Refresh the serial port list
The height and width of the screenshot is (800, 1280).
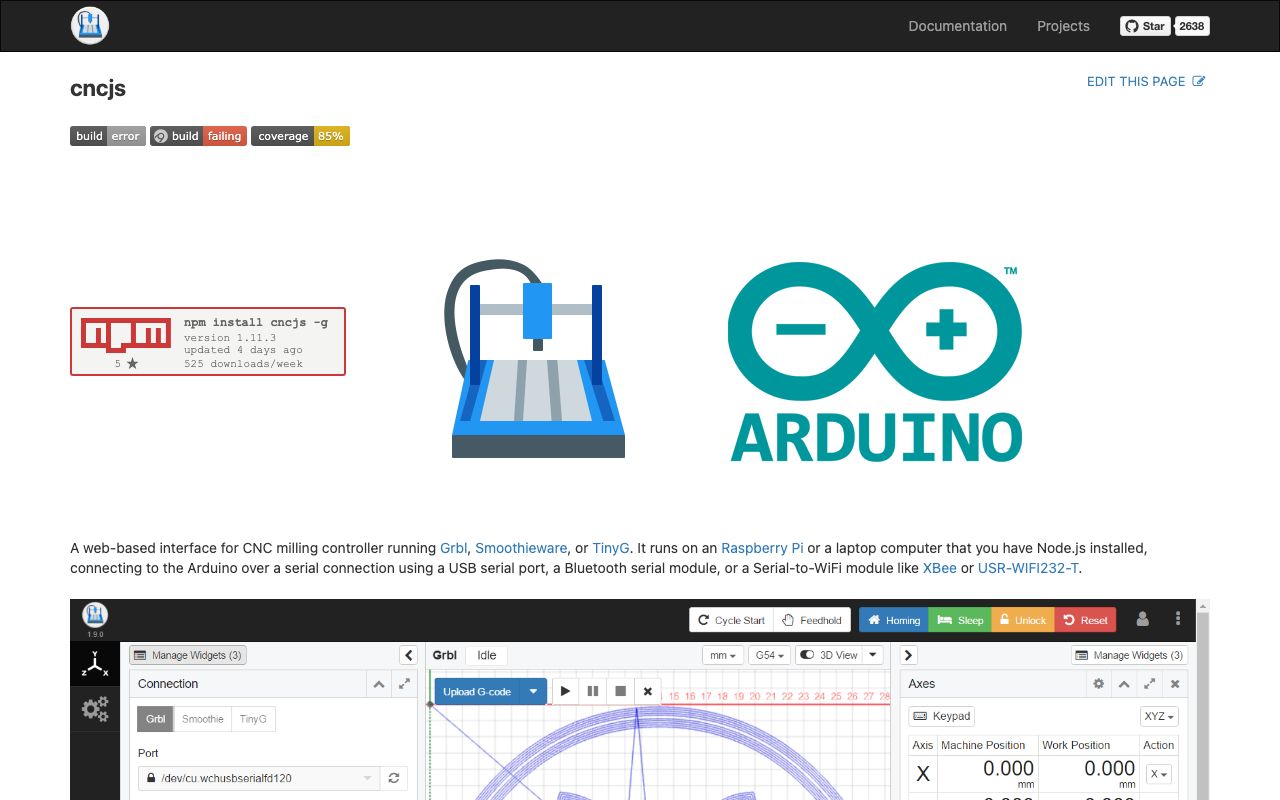(395, 777)
